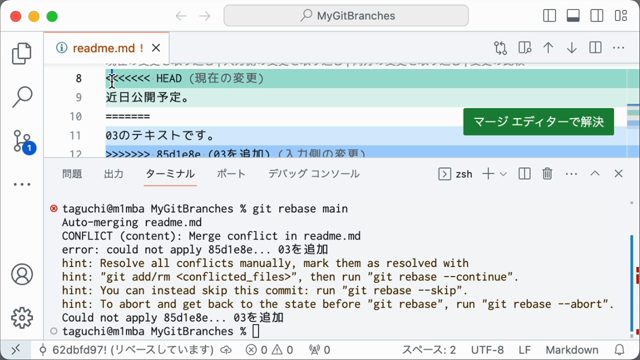Click branch 62dbfd97 rebasing status item
The image size is (640, 360).
126,350
